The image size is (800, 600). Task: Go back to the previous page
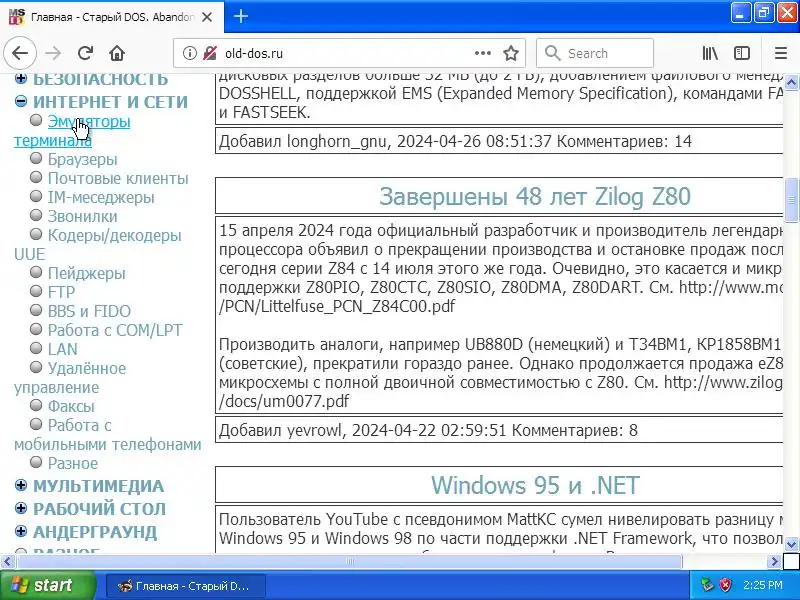click(x=20, y=53)
